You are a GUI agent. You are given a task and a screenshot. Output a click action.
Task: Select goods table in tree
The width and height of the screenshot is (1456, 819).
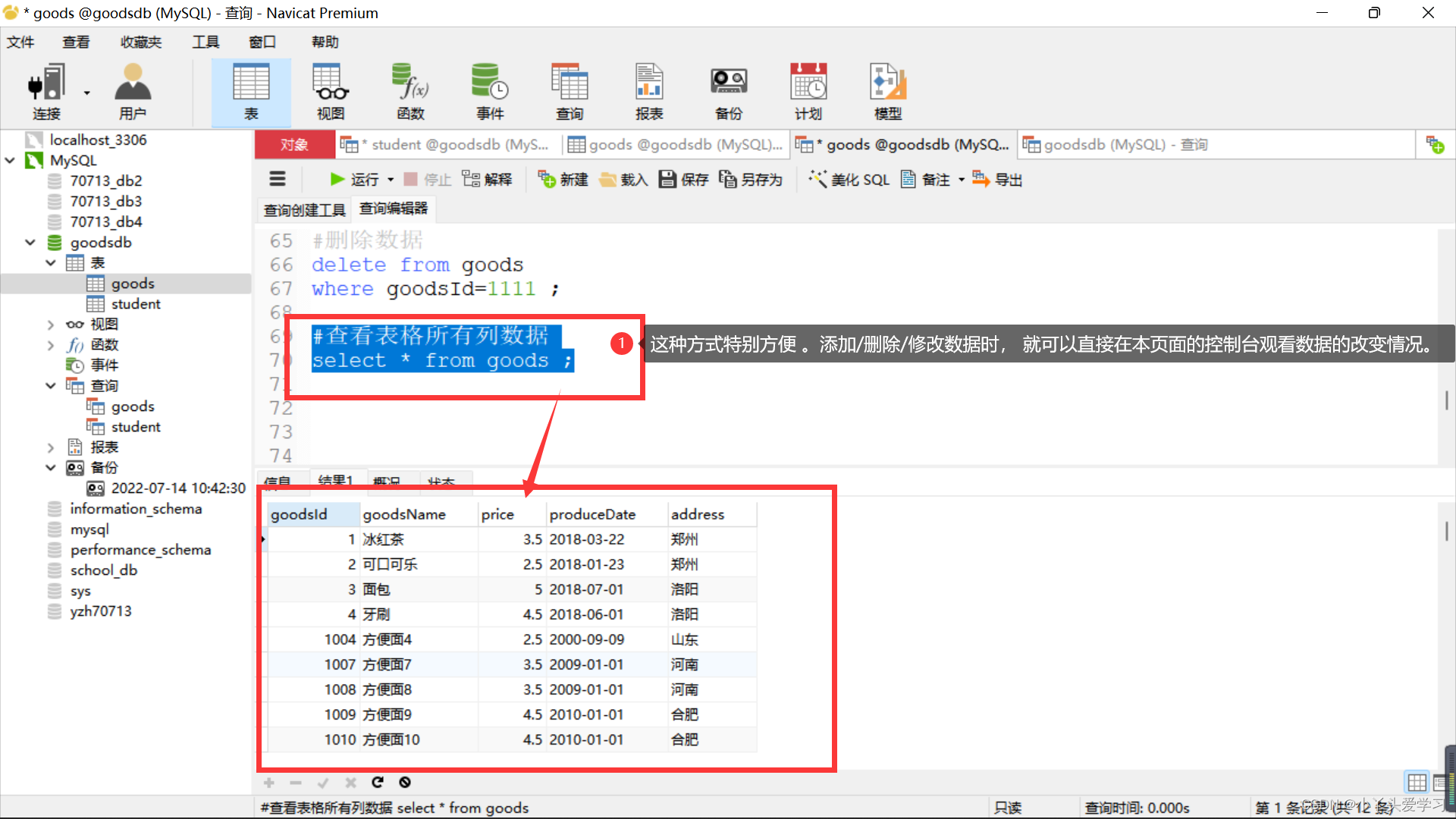133,284
